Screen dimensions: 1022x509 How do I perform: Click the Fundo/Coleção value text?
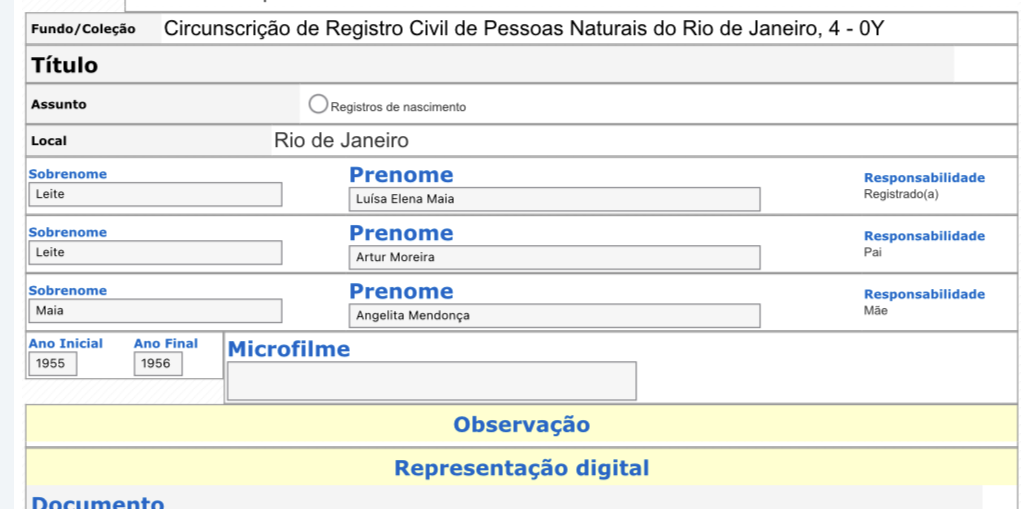coord(524,29)
